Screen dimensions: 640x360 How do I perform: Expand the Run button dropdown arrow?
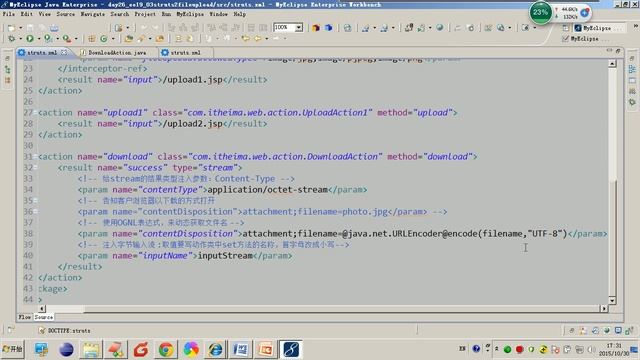[38, 39]
